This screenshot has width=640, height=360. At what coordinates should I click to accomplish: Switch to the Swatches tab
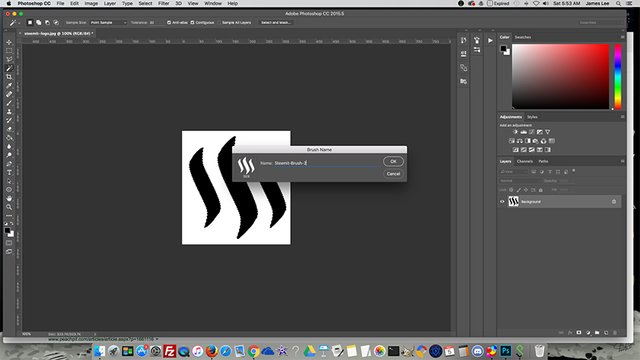coord(522,37)
